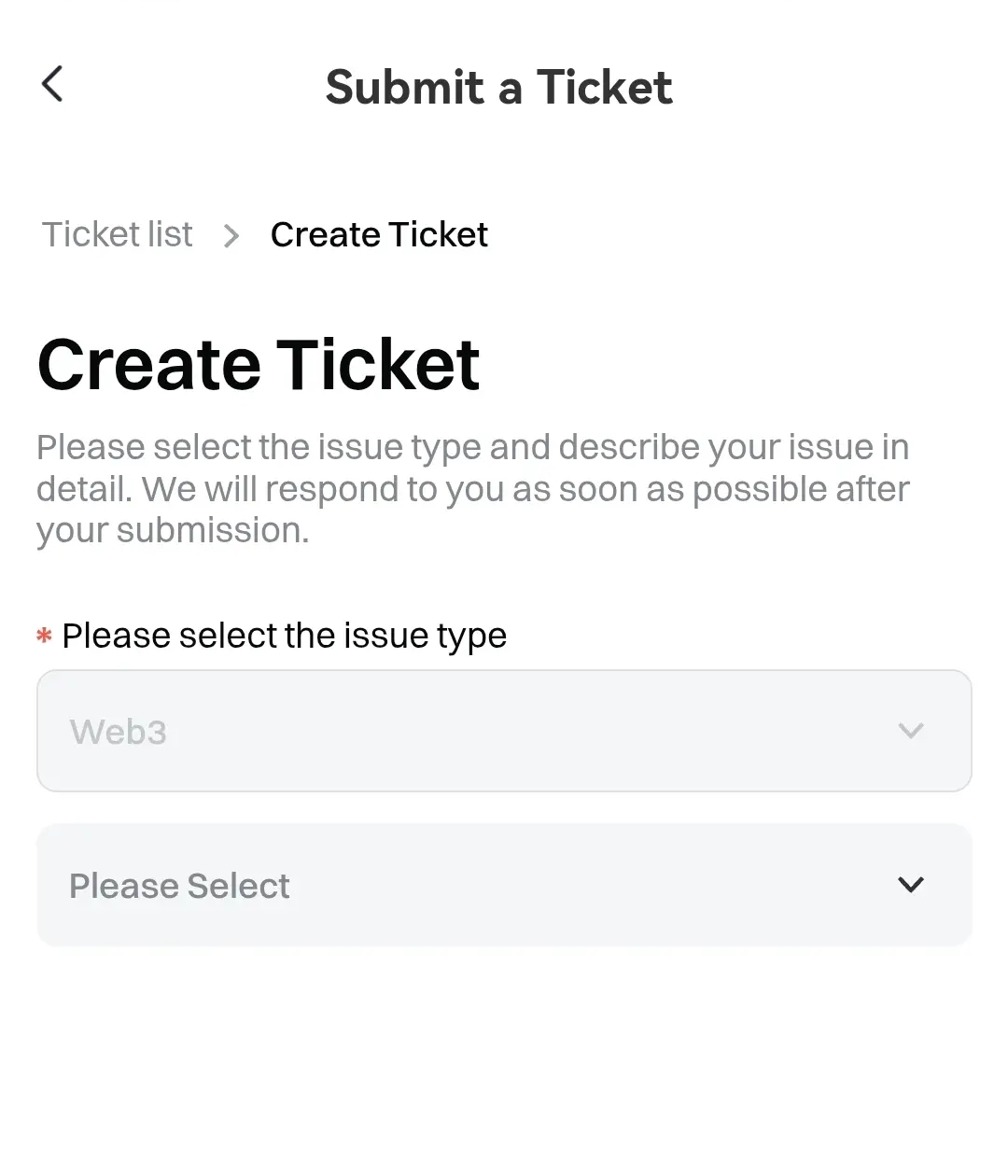Click the 'Please Select' placeholder text

tap(179, 886)
